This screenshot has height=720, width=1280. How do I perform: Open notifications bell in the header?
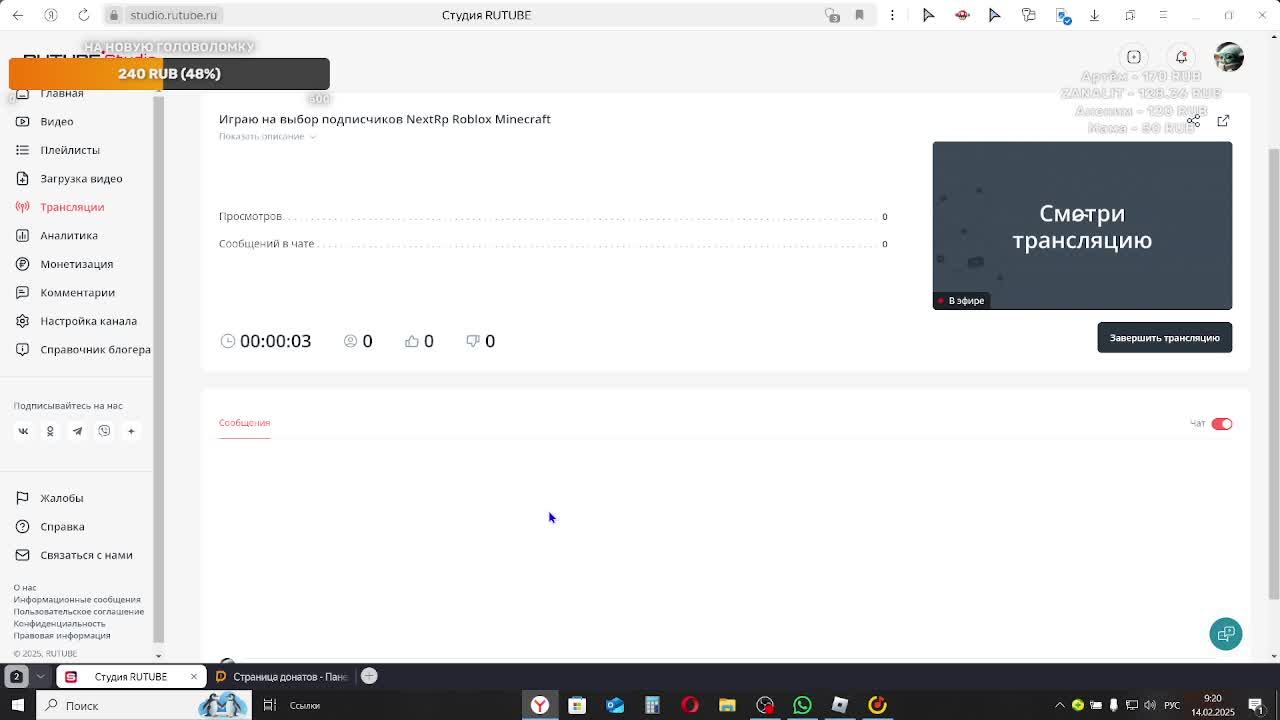coord(1181,57)
